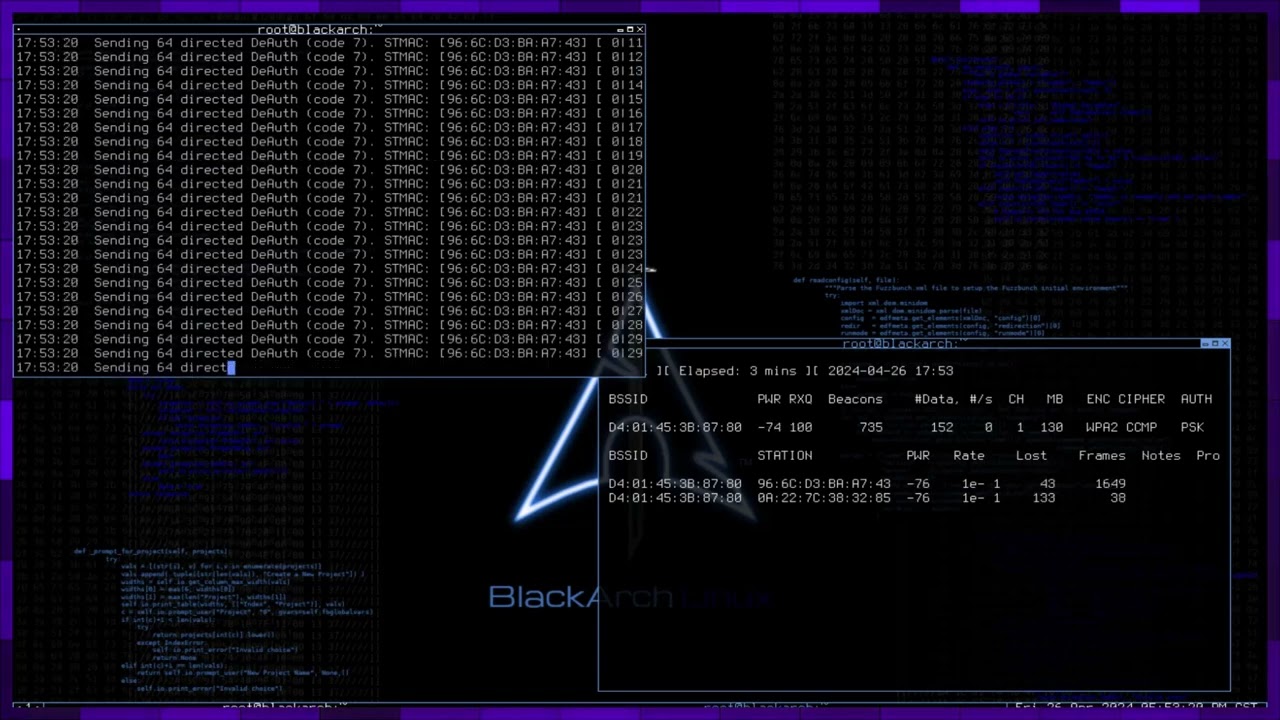Click the '735' beacons value

pos(871,427)
